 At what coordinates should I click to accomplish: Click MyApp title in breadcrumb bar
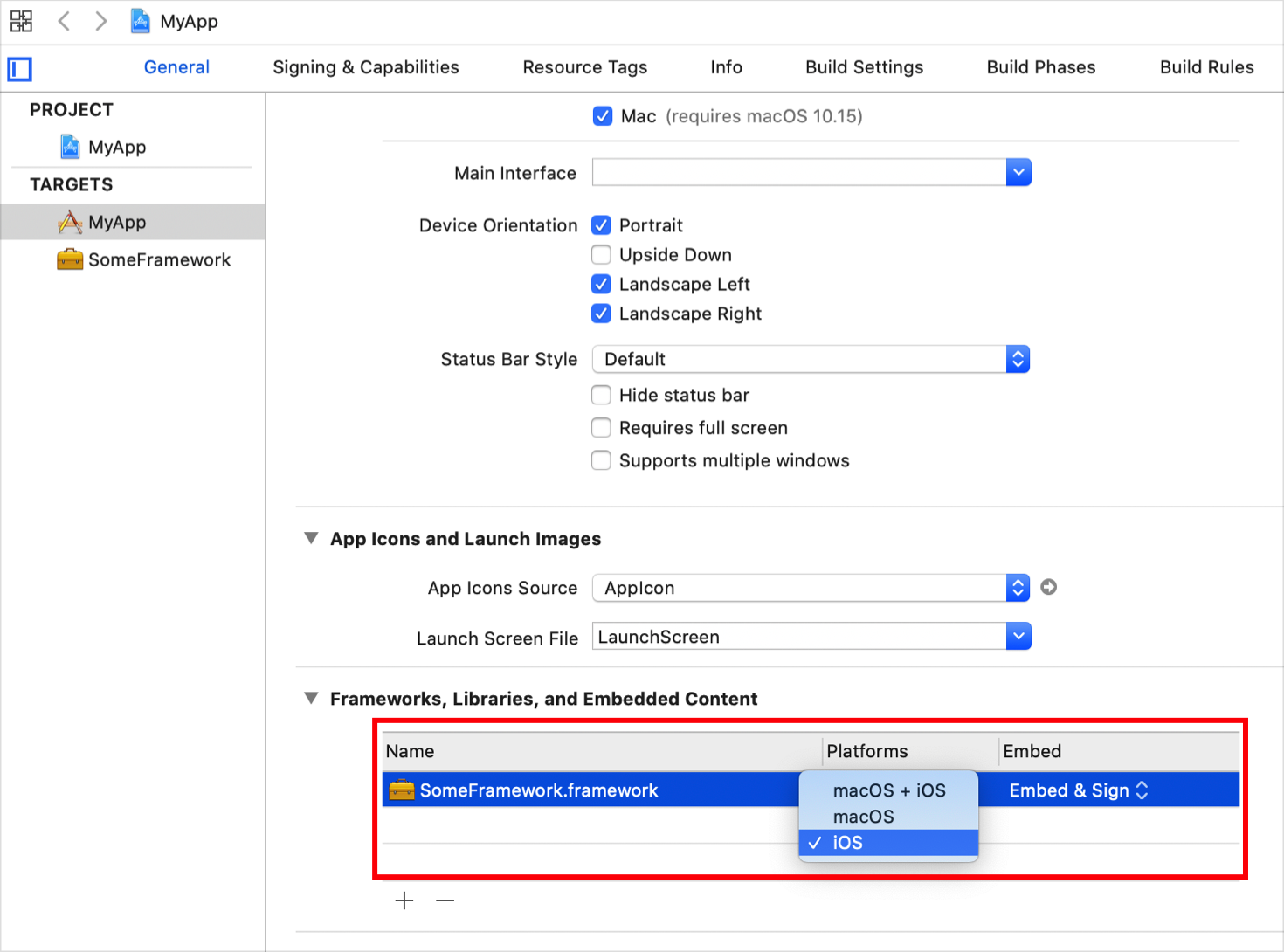pos(190,21)
